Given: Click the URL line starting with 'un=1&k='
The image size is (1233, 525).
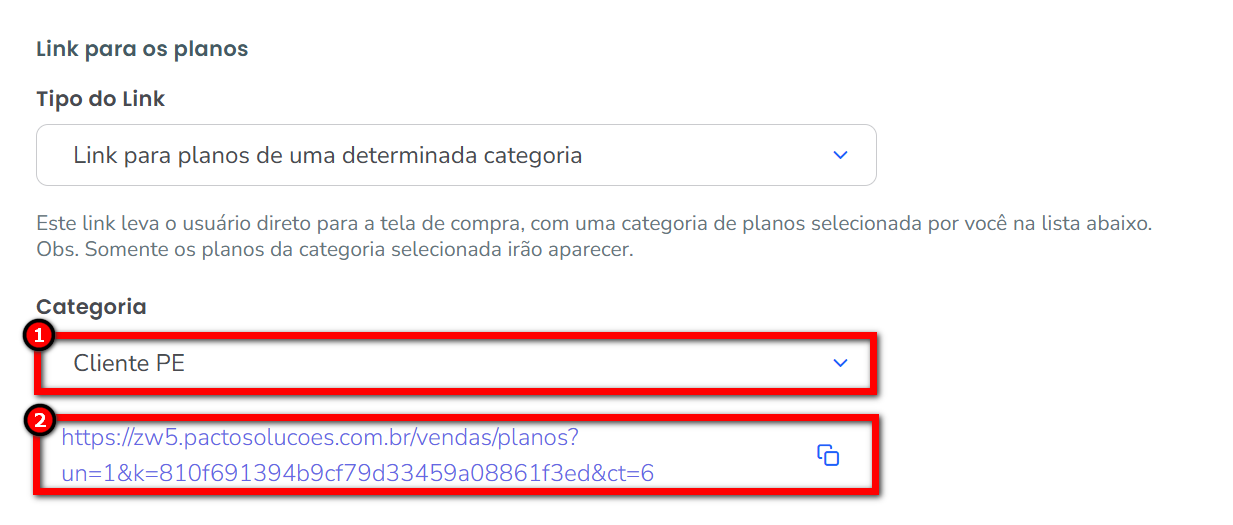Looking at the screenshot, I should click(357, 473).
